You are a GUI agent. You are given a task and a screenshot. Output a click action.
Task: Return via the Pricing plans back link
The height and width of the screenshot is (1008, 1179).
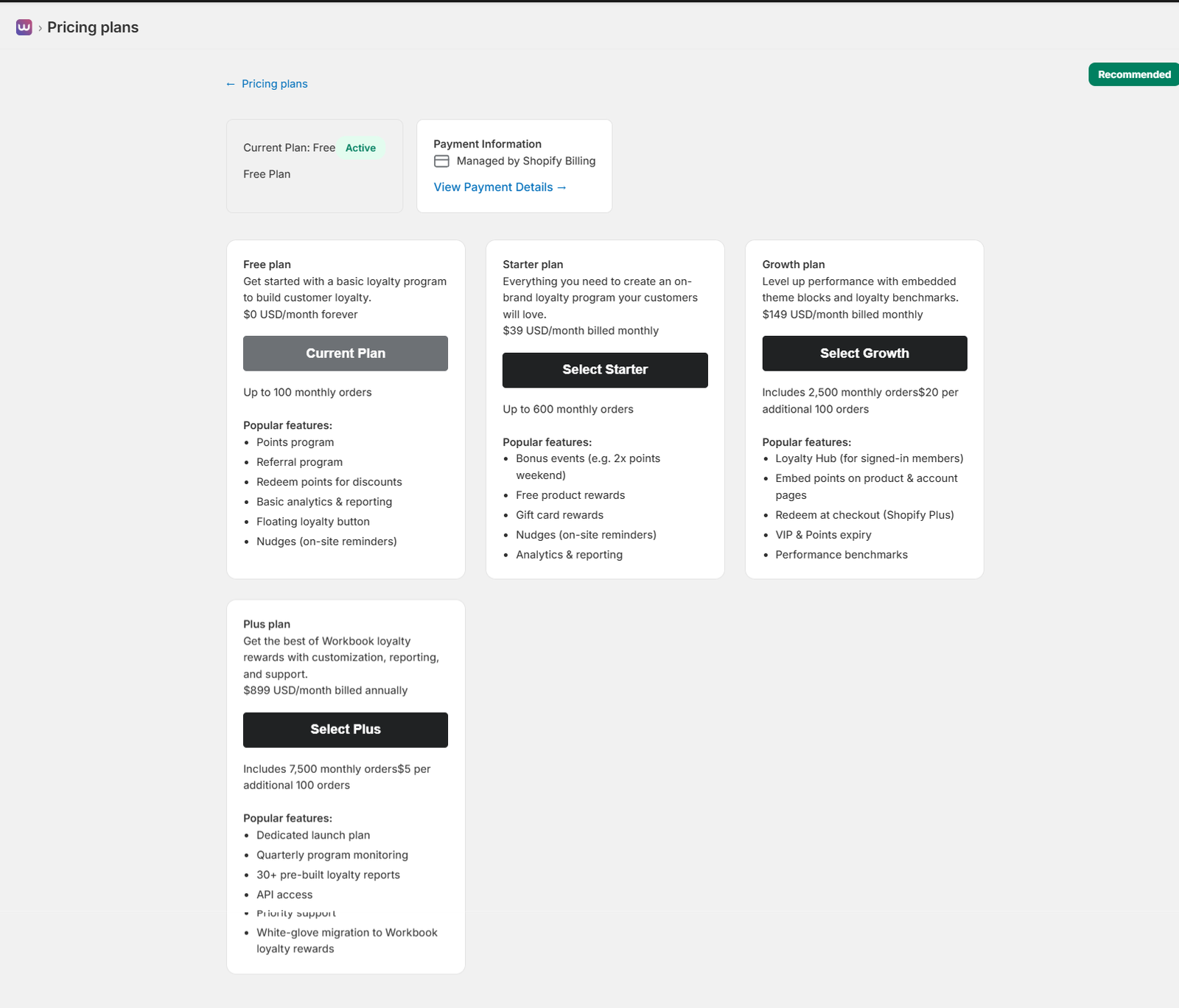(273, 83)
